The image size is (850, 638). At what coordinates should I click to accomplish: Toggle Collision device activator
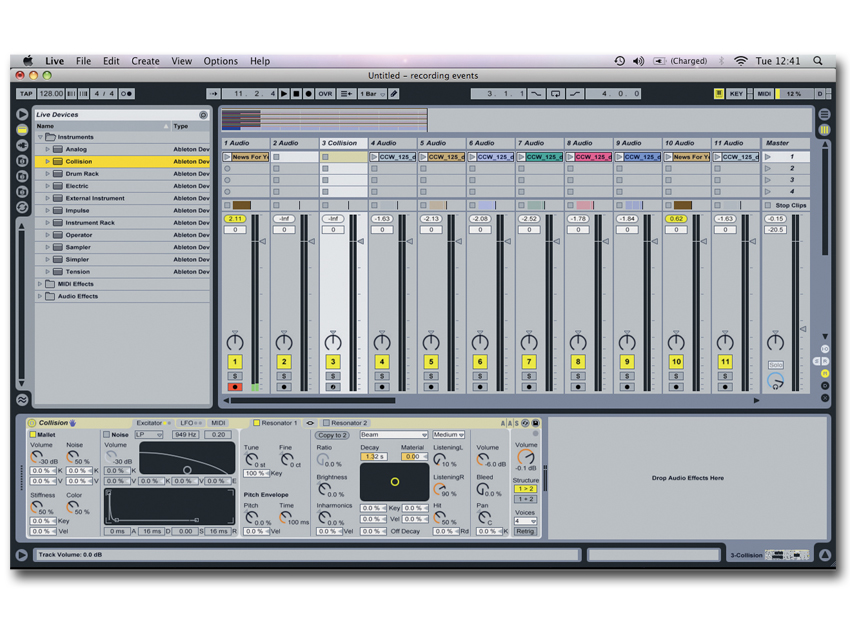[32, 423]
